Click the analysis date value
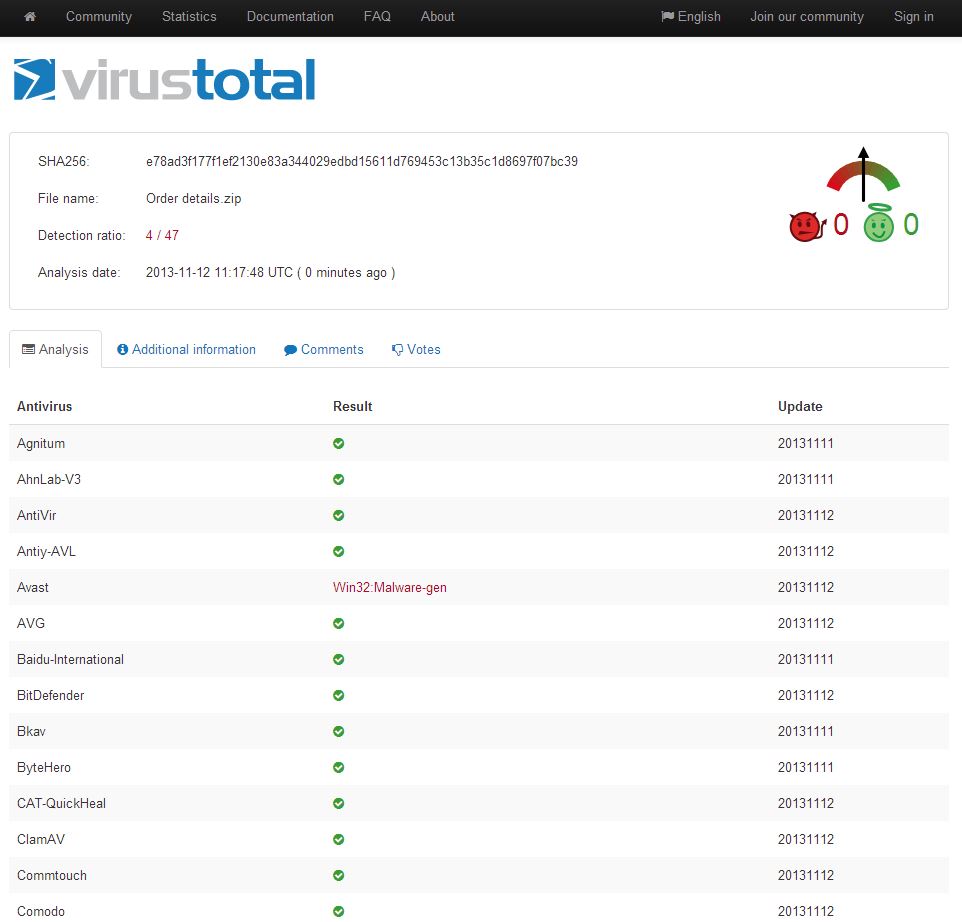 (x=271, y=272)
